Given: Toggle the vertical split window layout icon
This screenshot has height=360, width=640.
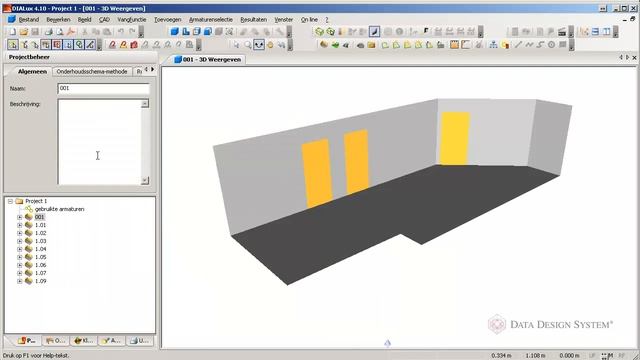Looking at the screenshot, I should point(607,31).
